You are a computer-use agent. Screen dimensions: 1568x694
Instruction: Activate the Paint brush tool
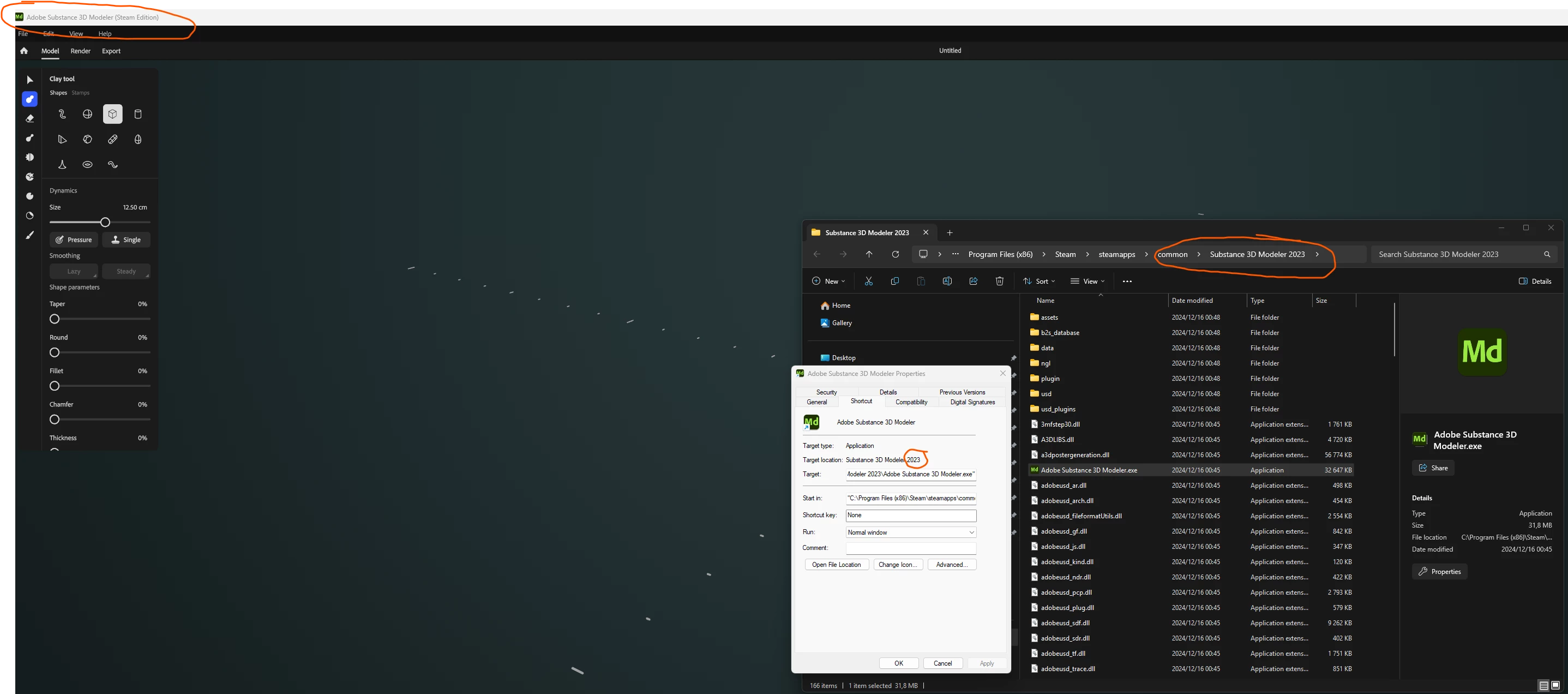click(x=29, y=235)
